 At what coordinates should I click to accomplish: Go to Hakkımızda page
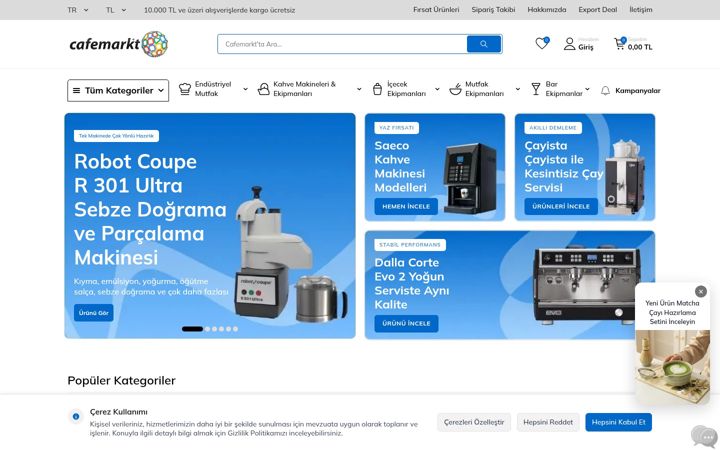click(x=546, y=10)
